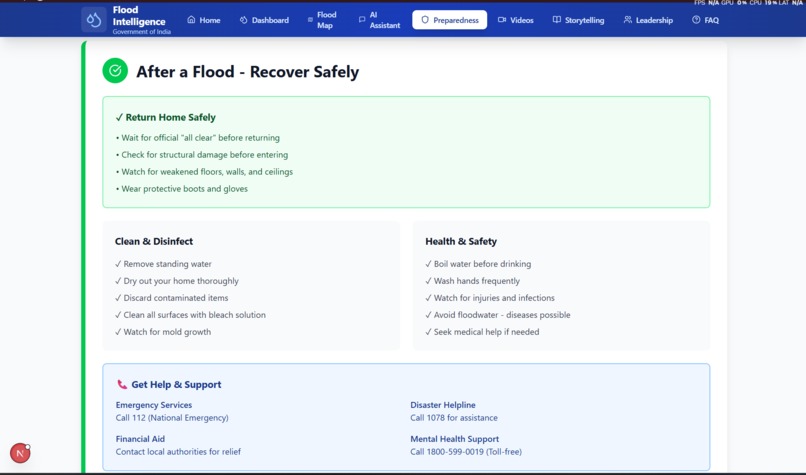Open the Flood Map page
The width and height of the screenshot is (806, 475).
pyautogui.click(x=322, y=20)
